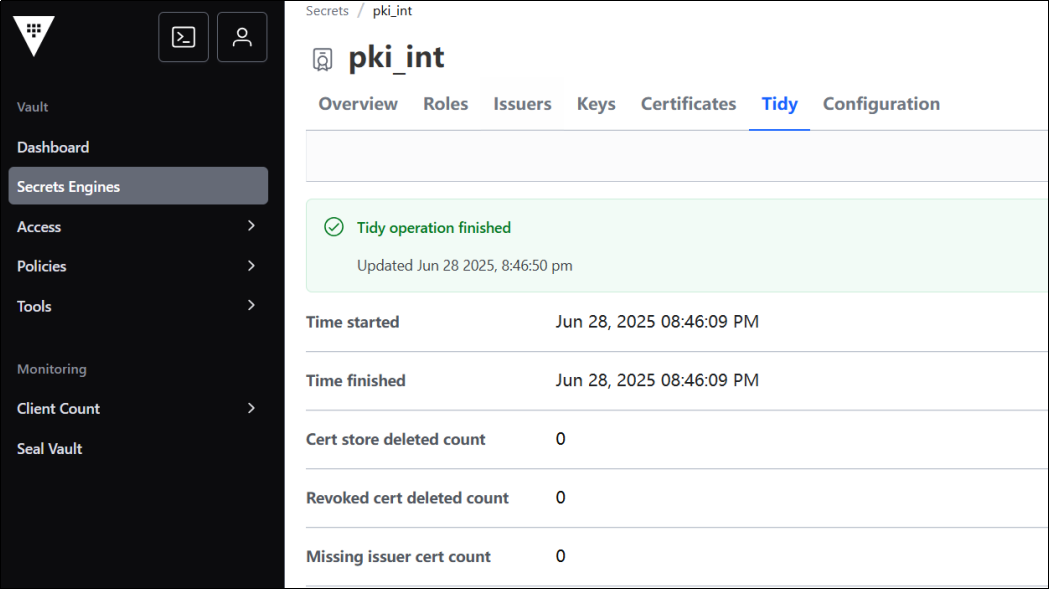Open the web CLI terminal icon
1050x590 pixels.
(183, 37)
